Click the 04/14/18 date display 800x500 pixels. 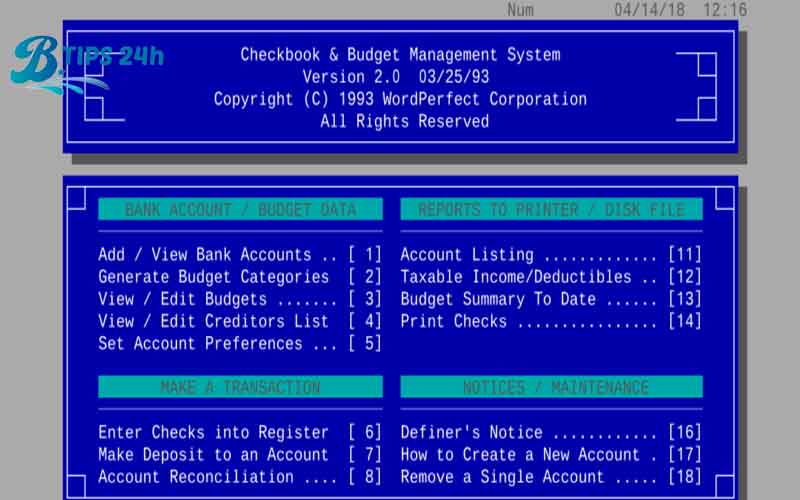tap(649, 10)
